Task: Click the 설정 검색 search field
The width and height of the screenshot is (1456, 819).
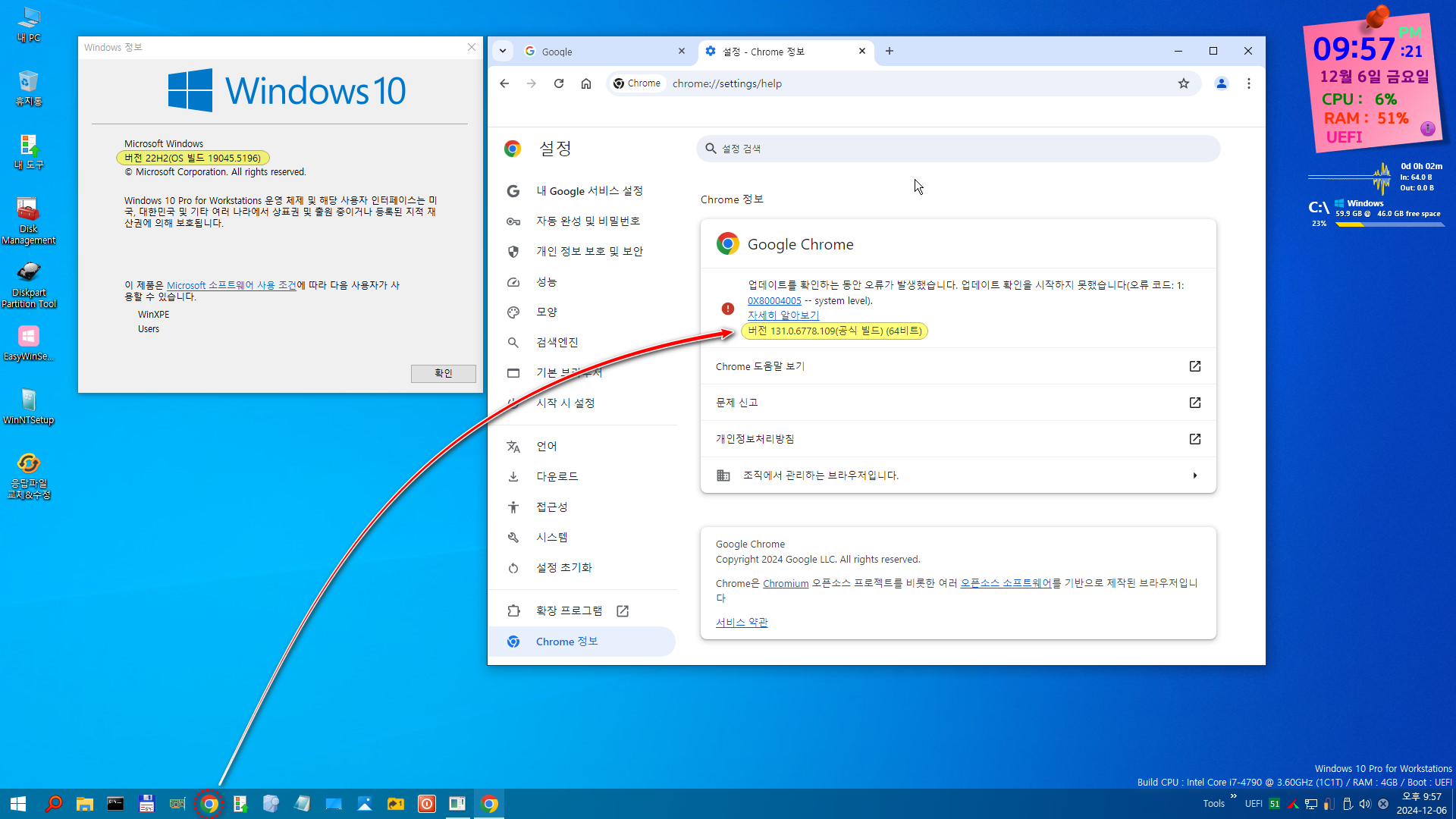Action: (x=958, y=149)
